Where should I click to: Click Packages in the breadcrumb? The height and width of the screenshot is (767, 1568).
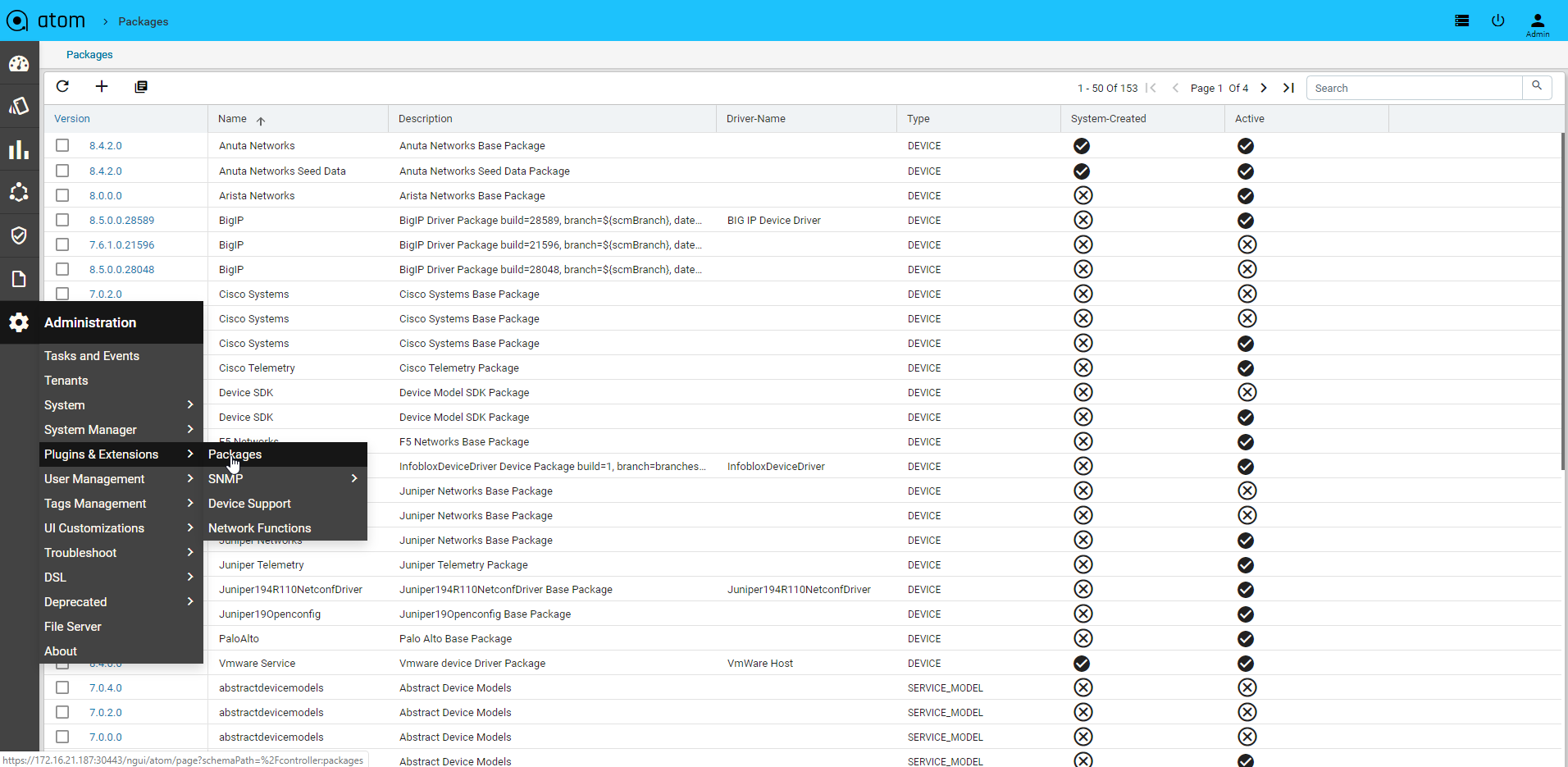(x=144, y=21)
